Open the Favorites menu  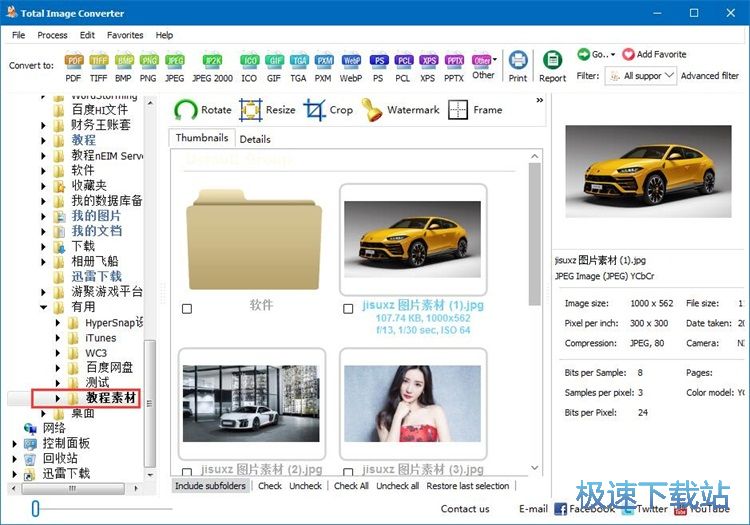125,35
